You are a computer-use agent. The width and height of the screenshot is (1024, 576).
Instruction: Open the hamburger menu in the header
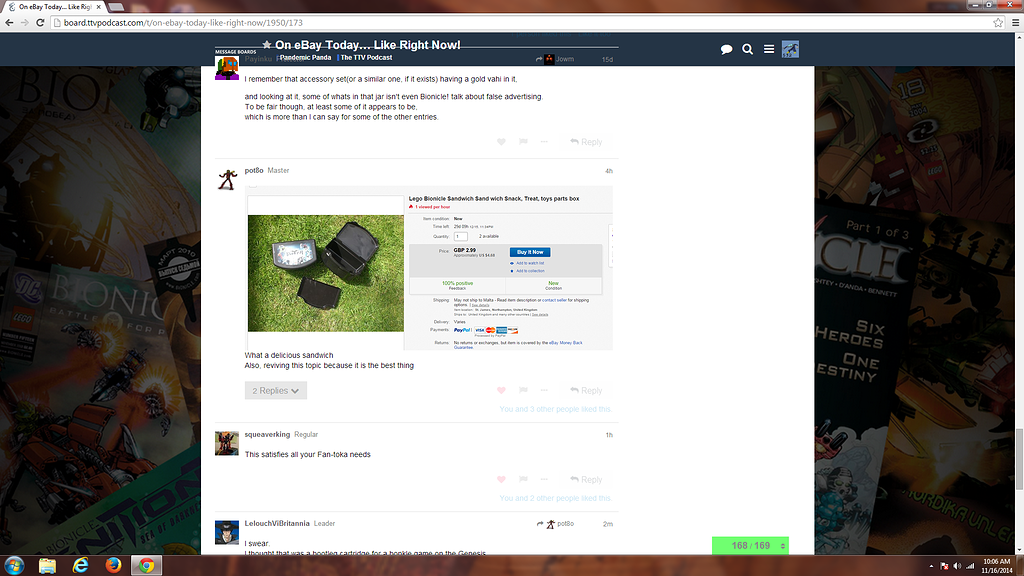(768, 48)
